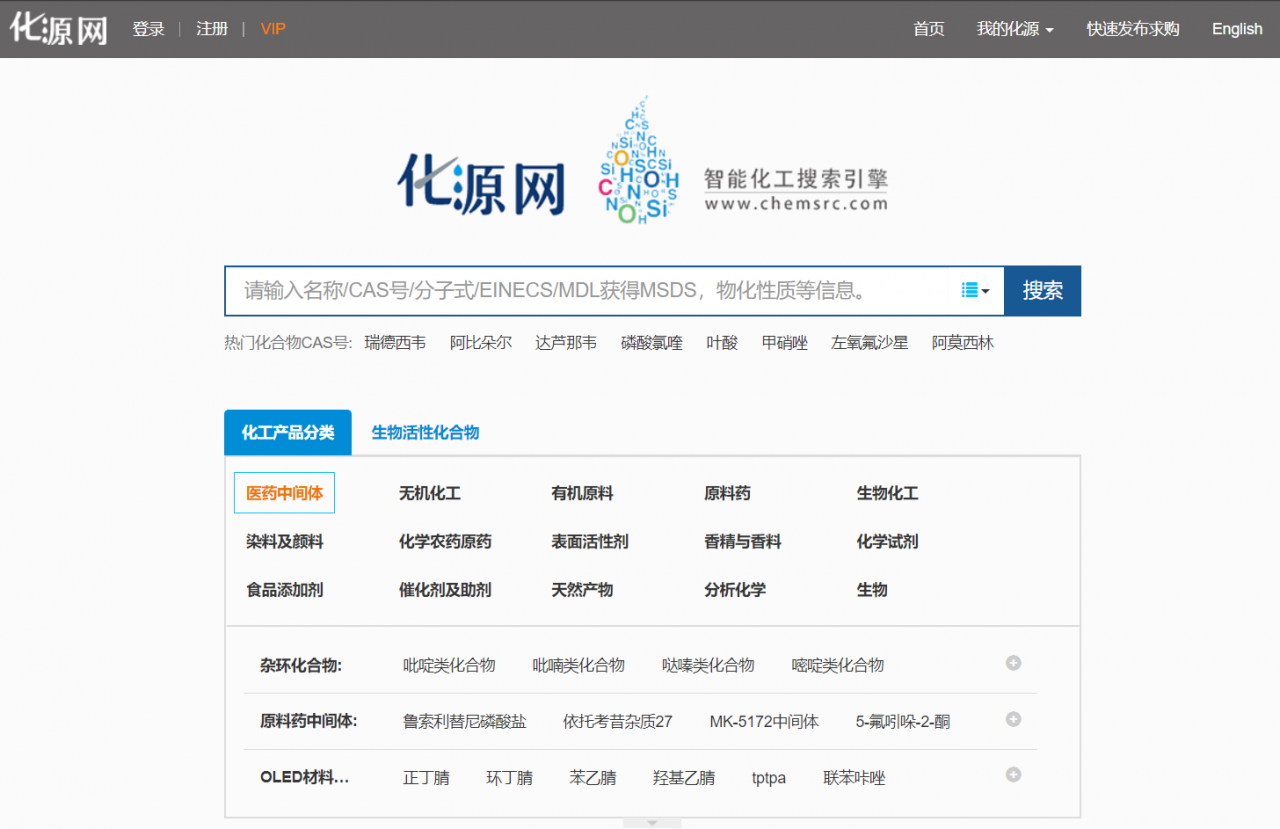Expand the OLED材料 row plus icon
Image resolution: width=1280 pixels, height=829 pixels.
[x=1013, y=775]
